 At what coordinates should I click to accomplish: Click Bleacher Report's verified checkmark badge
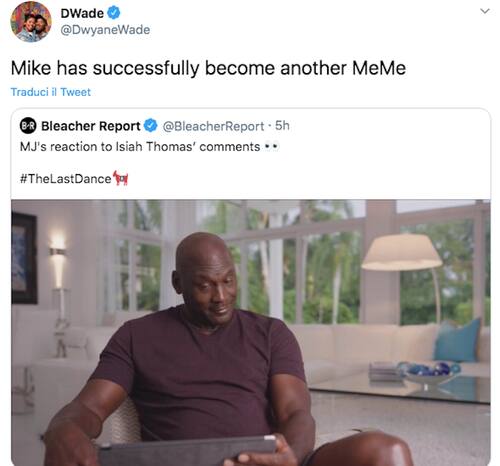[x=151, y=126]
